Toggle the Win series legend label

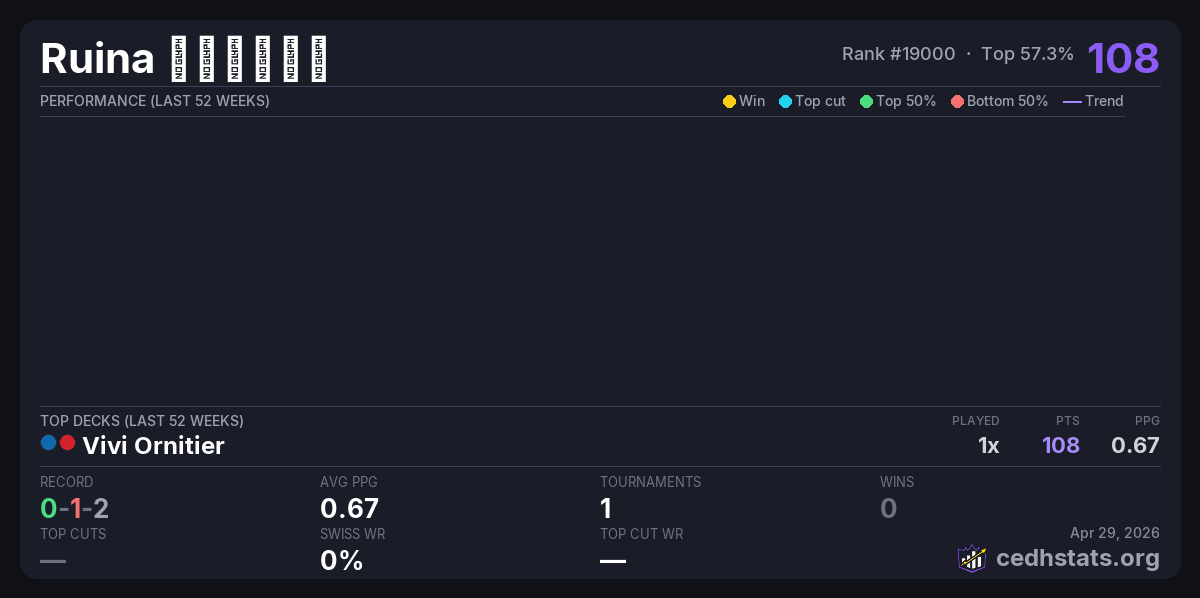752,101
